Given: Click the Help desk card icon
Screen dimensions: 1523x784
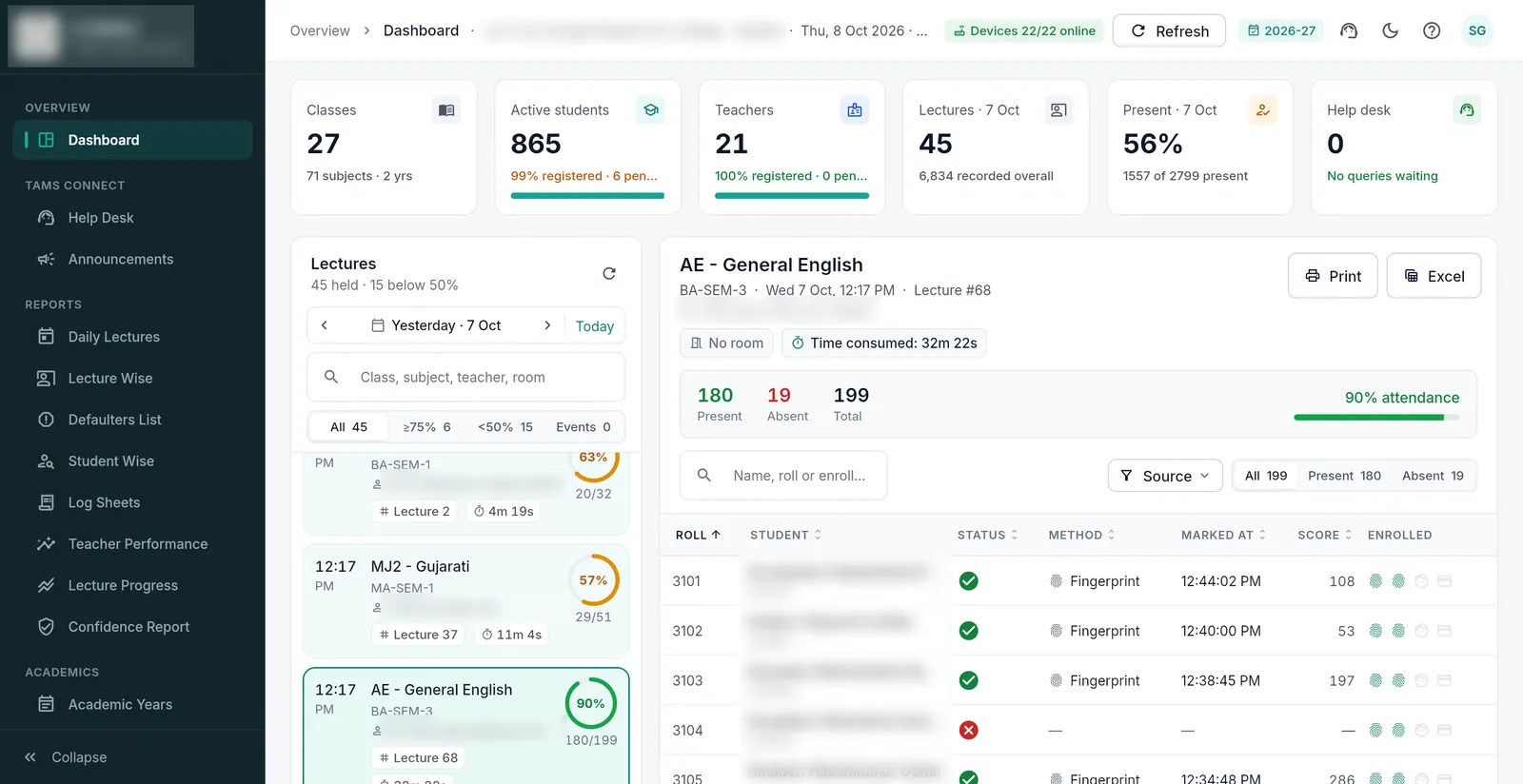Looking at the screenshot, I should [x=1467, y=110].
